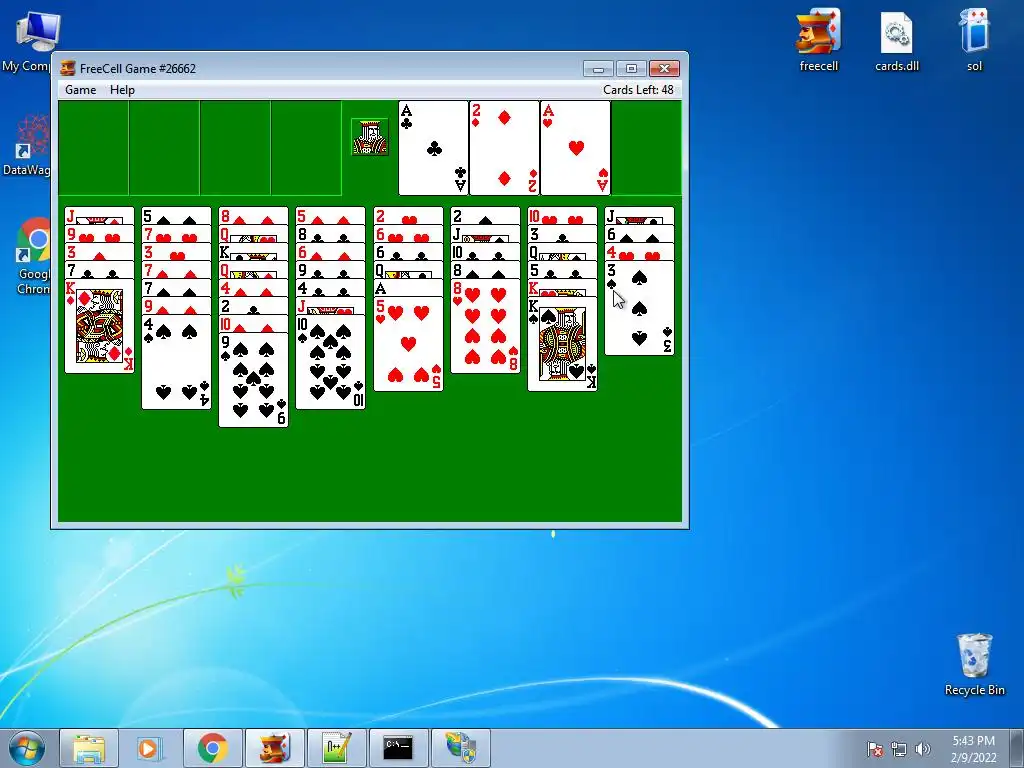Open the Command Prompt taskbar button
This screenshot has height=768, width=1024.
coord(398,748)
